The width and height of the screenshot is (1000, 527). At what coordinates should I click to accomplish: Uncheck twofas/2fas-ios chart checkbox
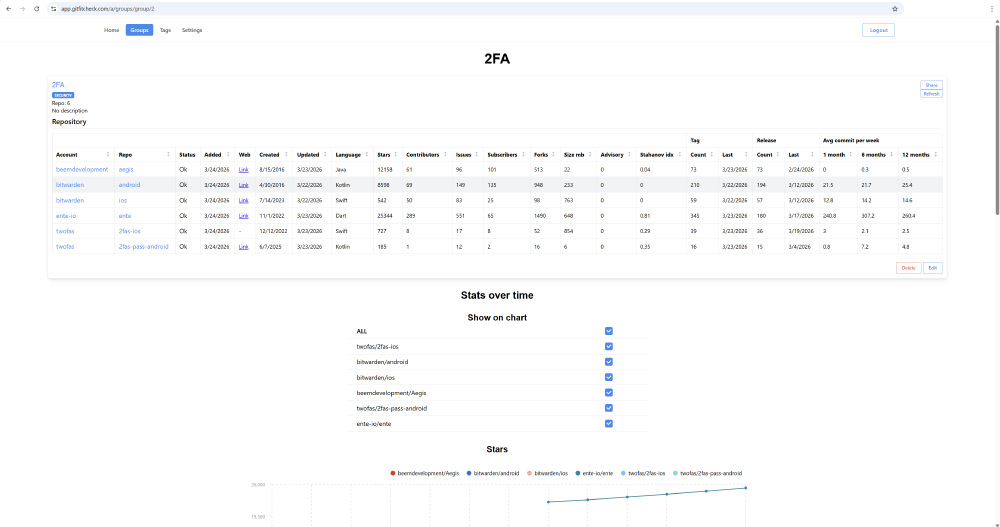pos(608,346)
